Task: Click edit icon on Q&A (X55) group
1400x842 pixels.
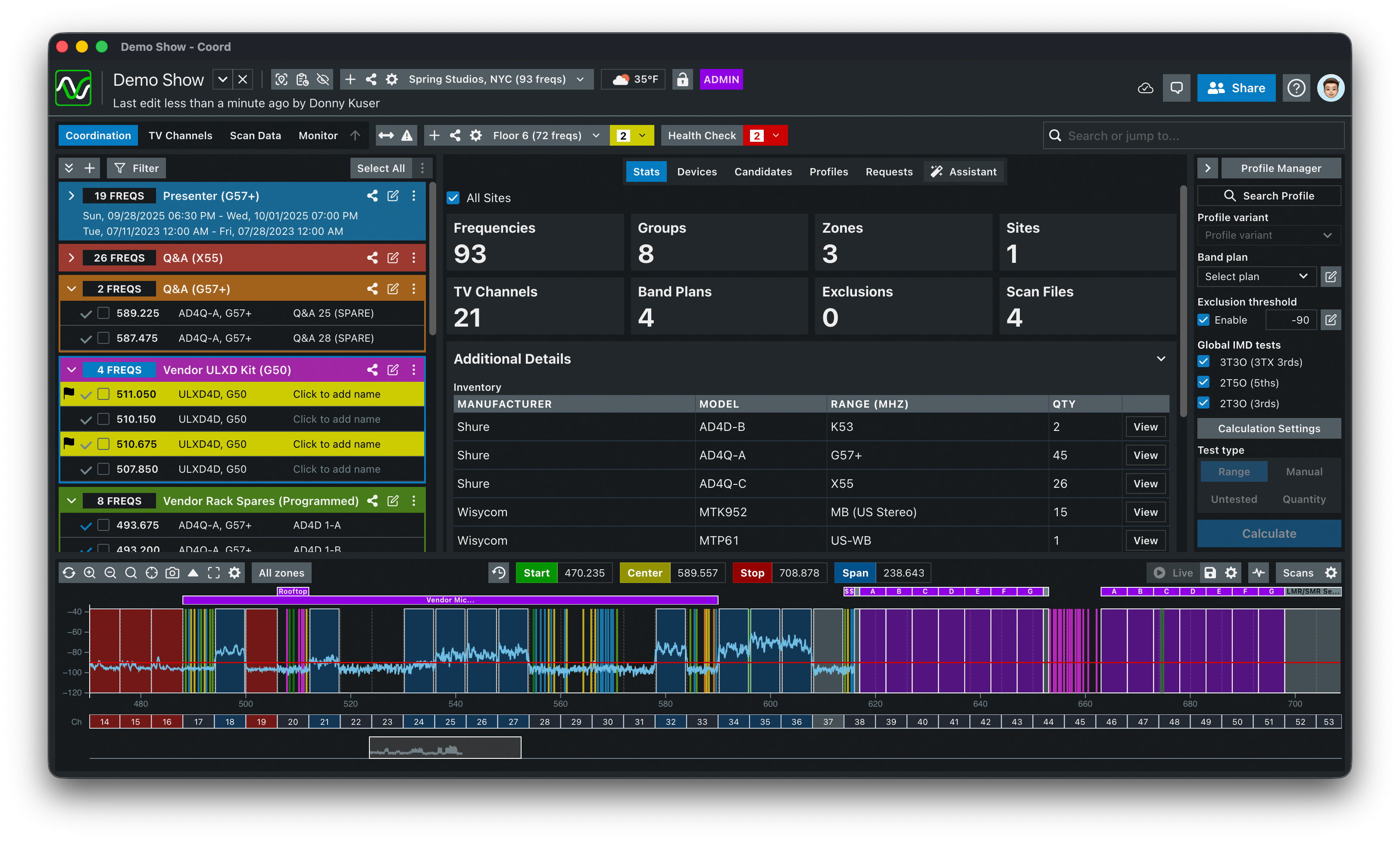Action: point(393,258)
